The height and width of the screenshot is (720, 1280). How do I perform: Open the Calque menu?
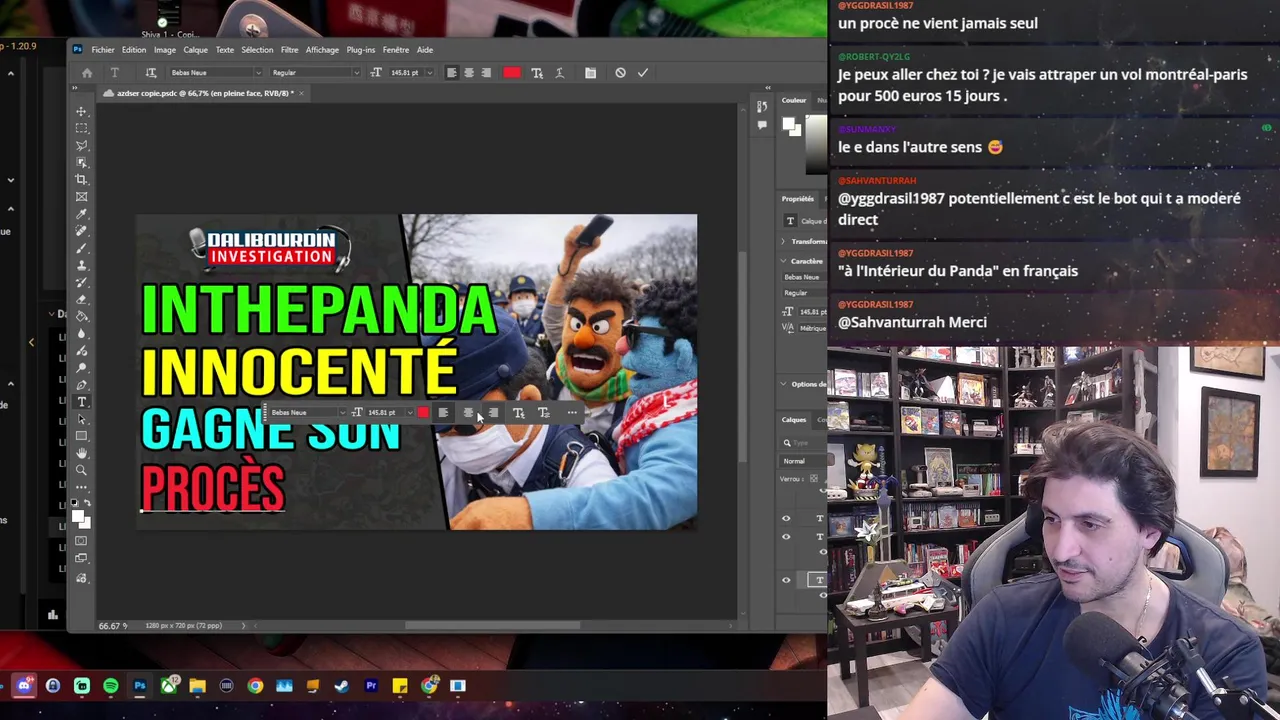[195, 50]
